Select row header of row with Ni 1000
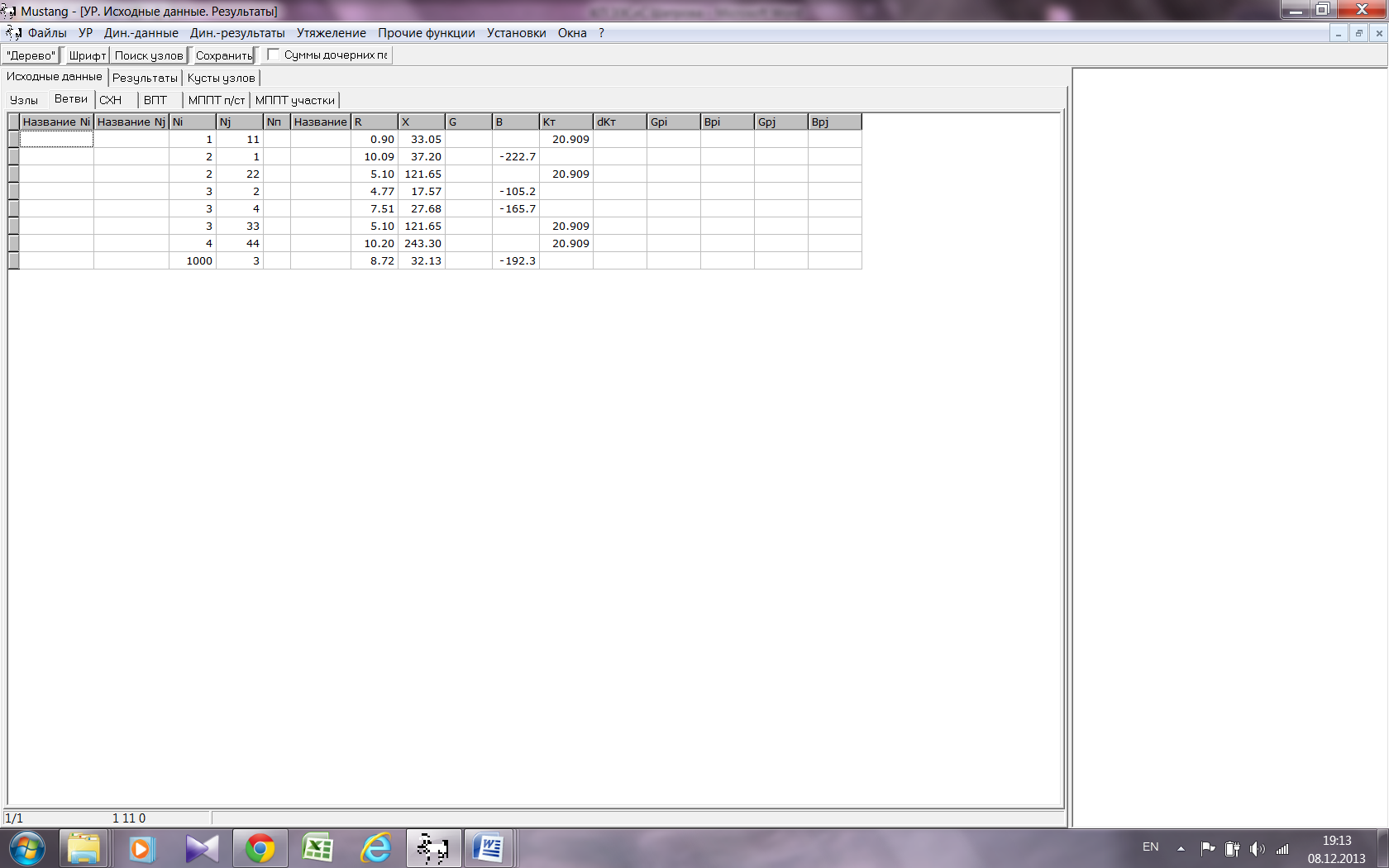 tap(13, 260)
